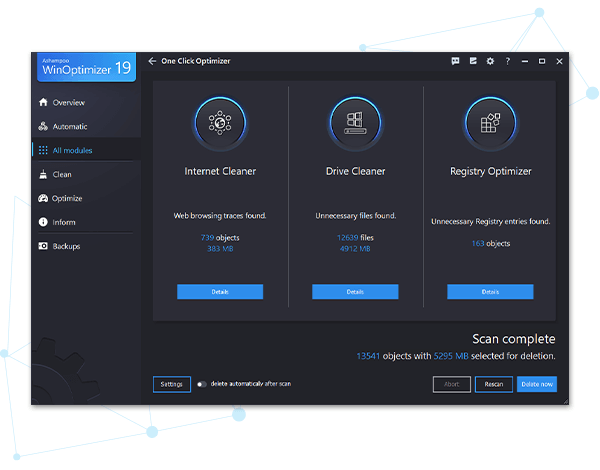Click Unnecessary files found text
600x470 pixels.
pyautogui.click(x=355, y=216)
